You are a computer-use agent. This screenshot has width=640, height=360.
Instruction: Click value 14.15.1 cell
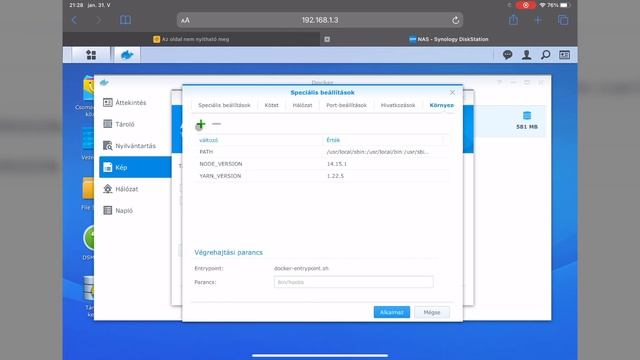(x=337, y=164)
